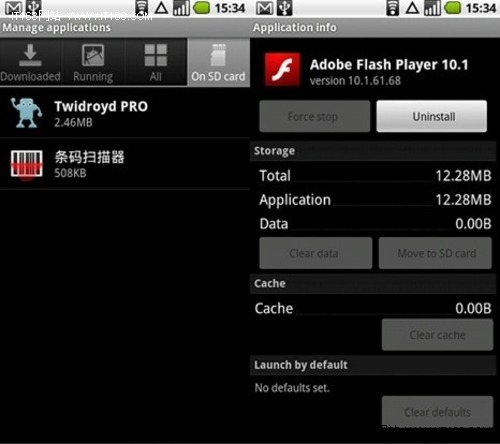The image size is (500, 444).
Task: Click the Manage applications title bar
Action: pos(125,27)
